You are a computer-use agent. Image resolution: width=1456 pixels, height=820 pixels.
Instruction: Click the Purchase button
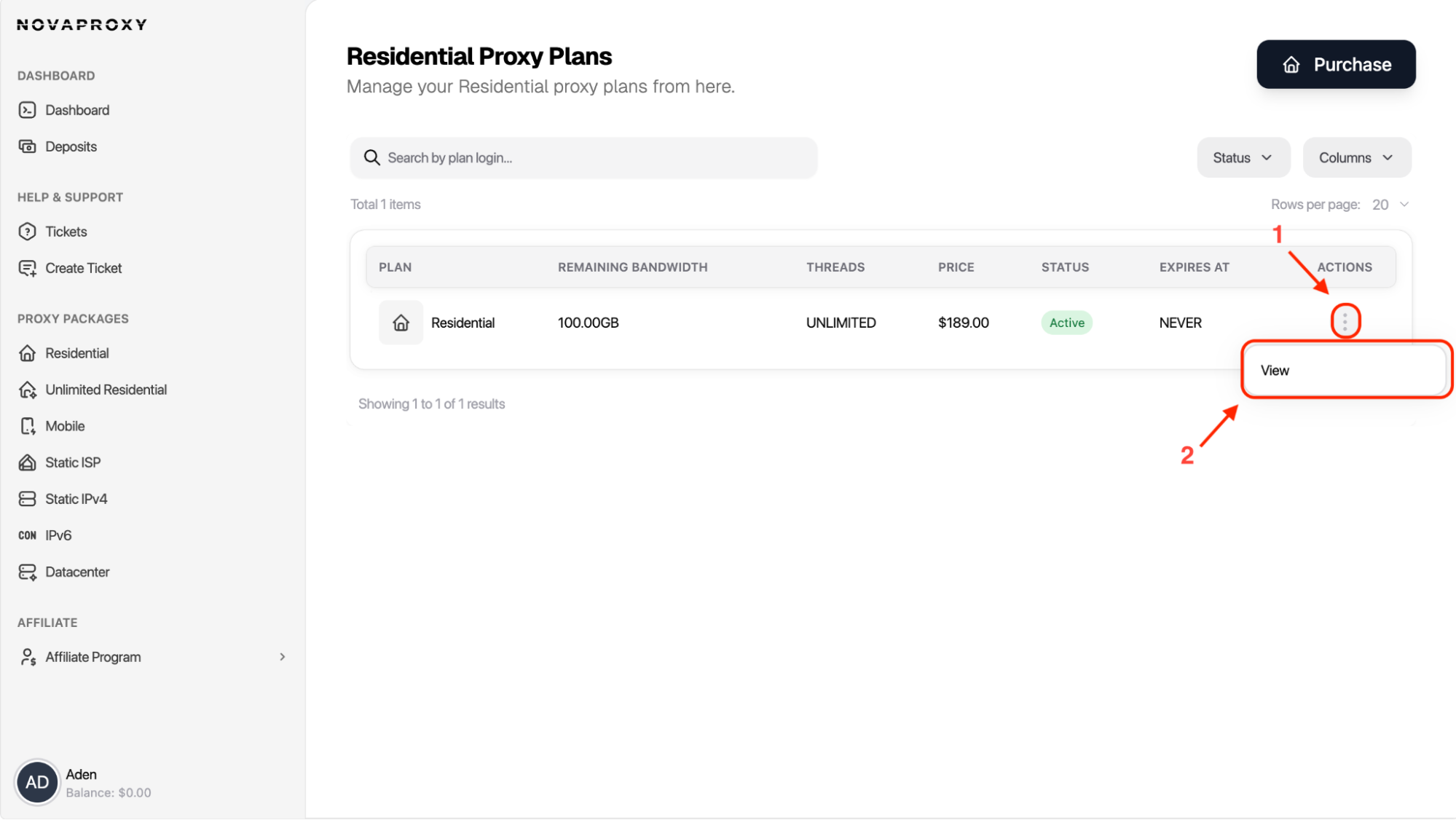click(x=1334, y=64)
